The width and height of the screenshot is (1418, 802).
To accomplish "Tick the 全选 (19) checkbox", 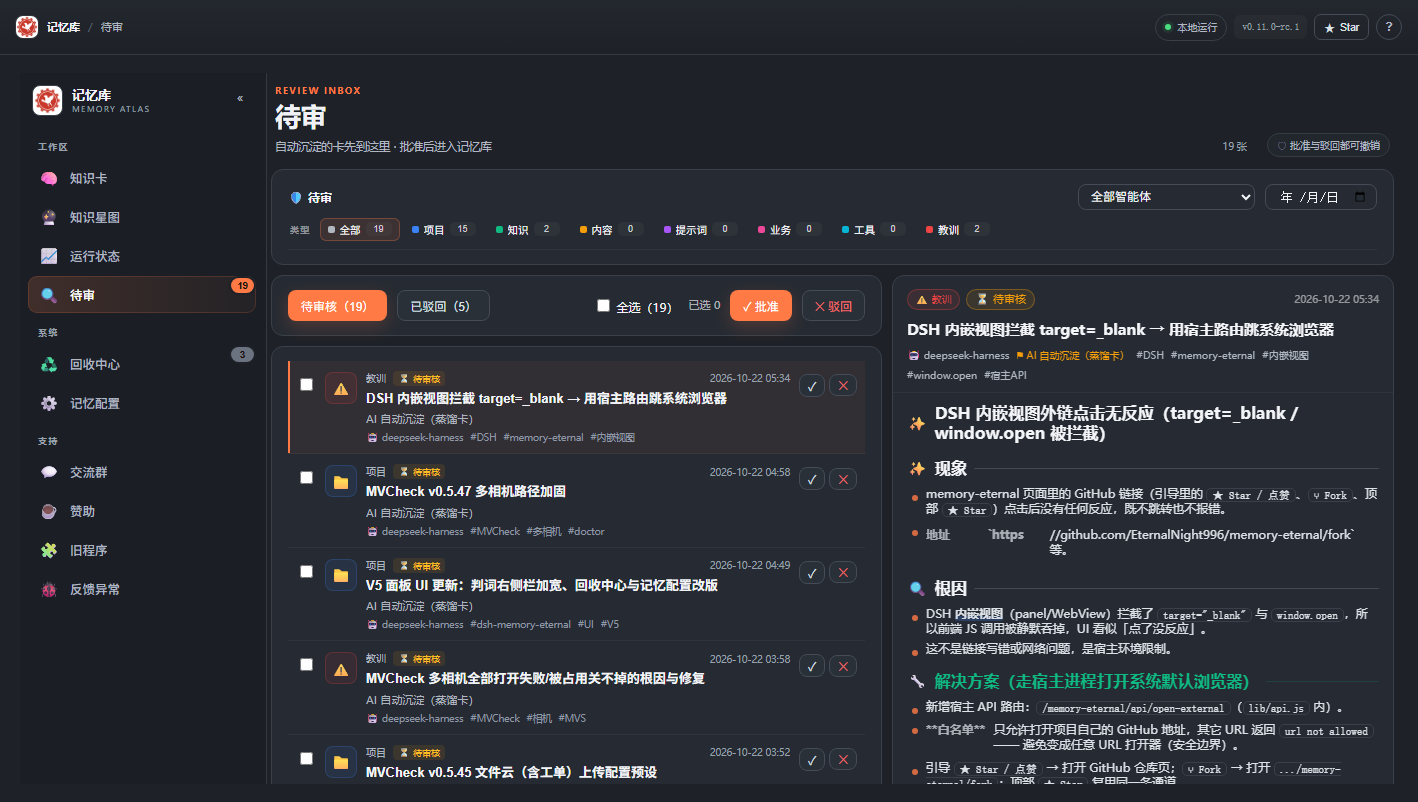I will tap(603, 306).
